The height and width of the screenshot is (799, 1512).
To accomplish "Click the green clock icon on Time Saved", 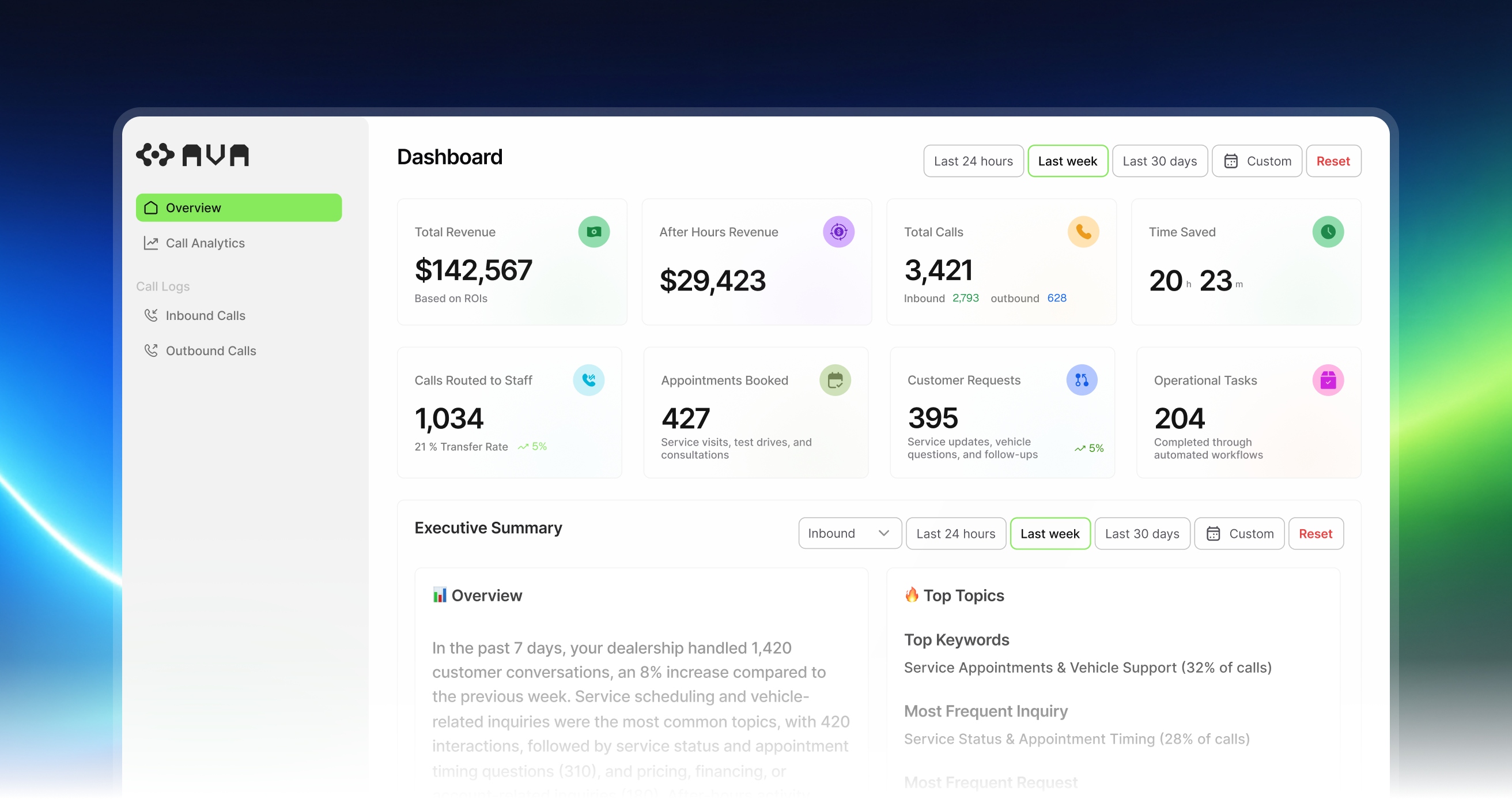I will tap(1328, 232).
